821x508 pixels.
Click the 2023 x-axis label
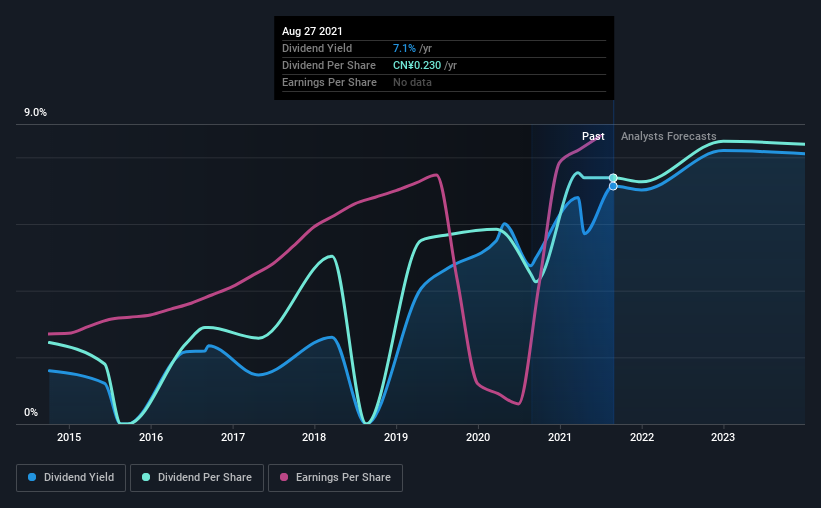pyautogui.click(x=723, y=437)
